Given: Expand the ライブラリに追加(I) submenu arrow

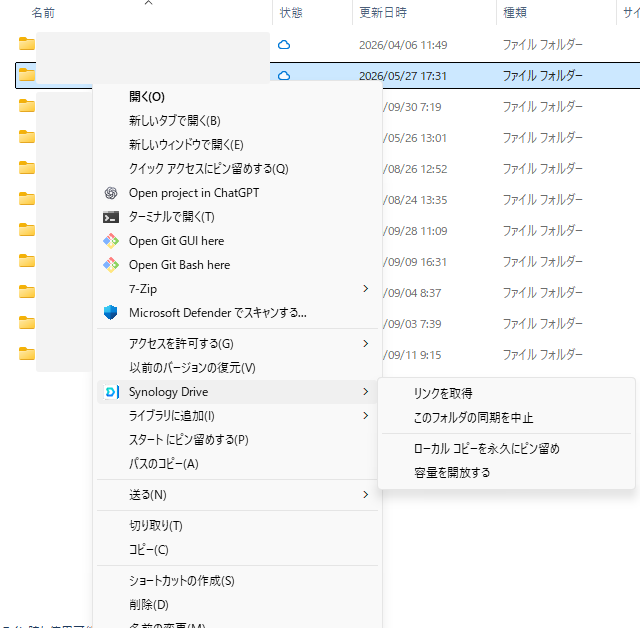Looking at the screenshot, I should point(366,416).
